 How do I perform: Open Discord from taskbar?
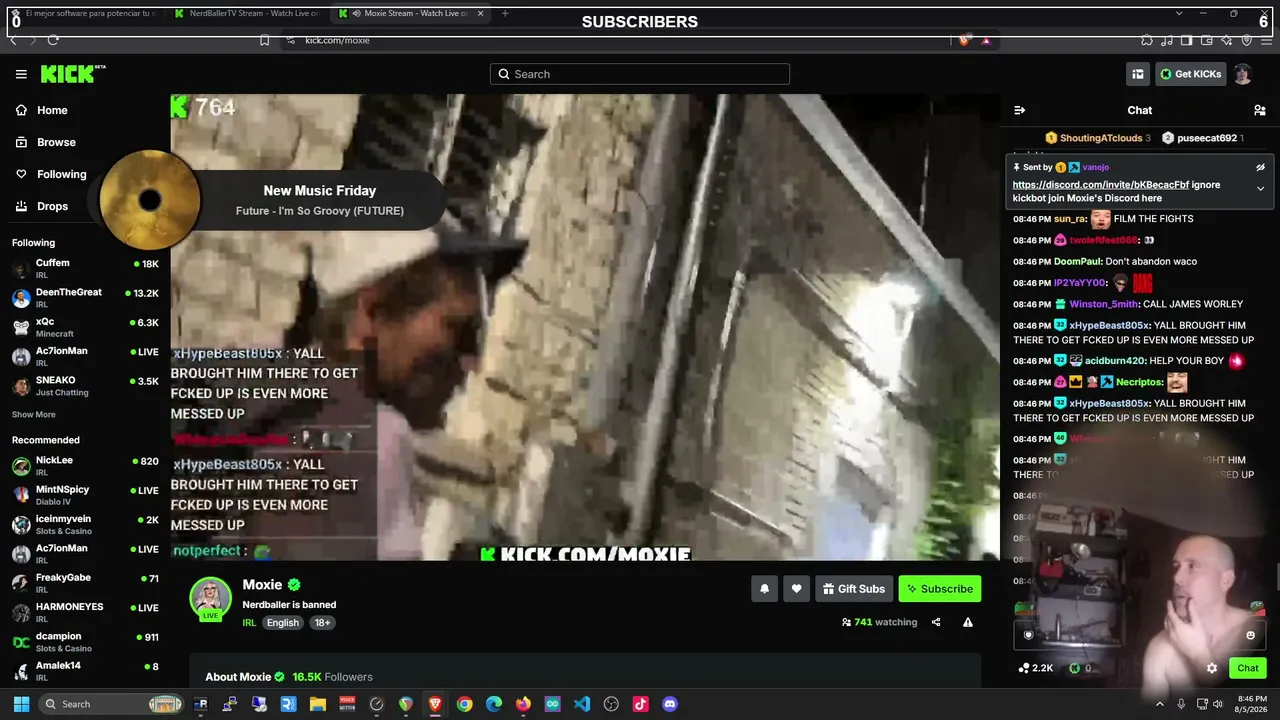coord(670,704)
